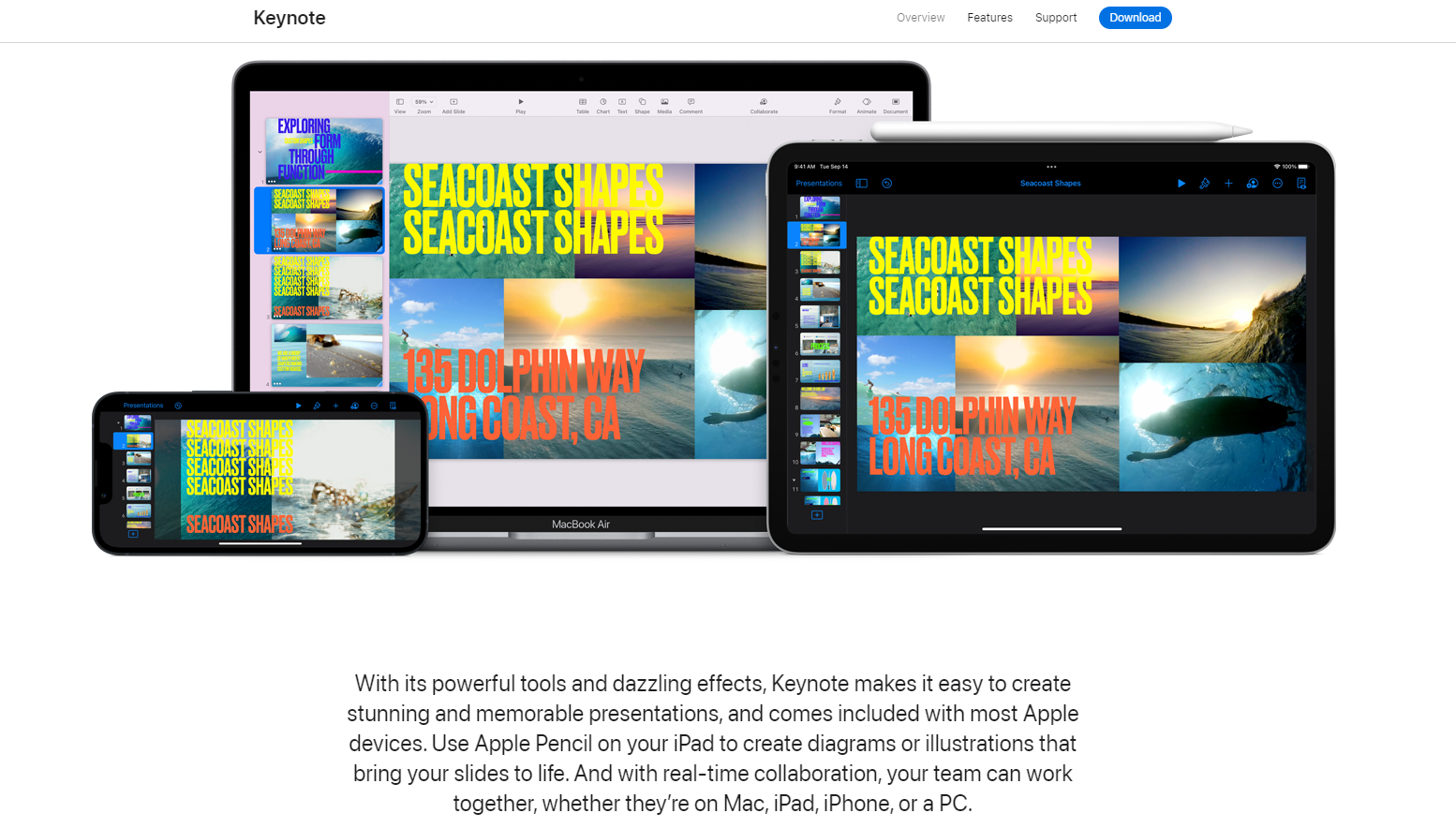
Task: Tap the multitasking three dots on iPad
Action: tap(1051, 167)
